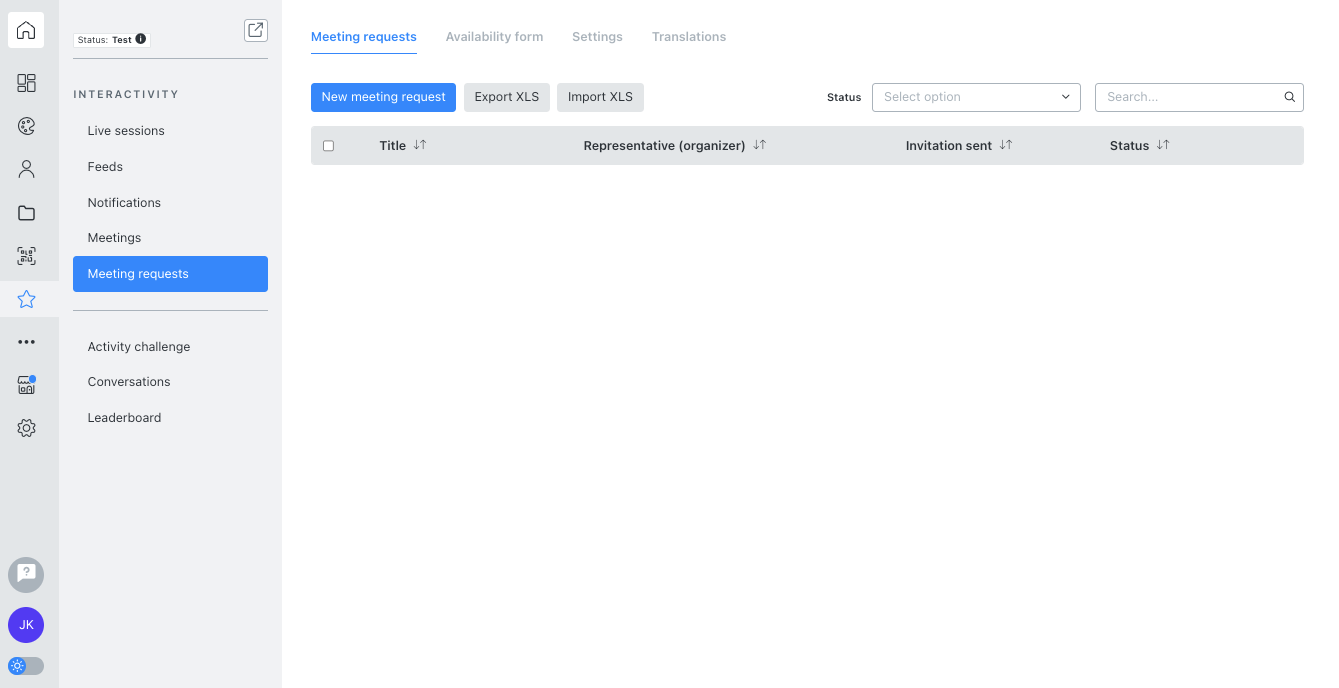Switch to Translations tab
Viewport: 1339px width, 688px height.
click(689, 37)
